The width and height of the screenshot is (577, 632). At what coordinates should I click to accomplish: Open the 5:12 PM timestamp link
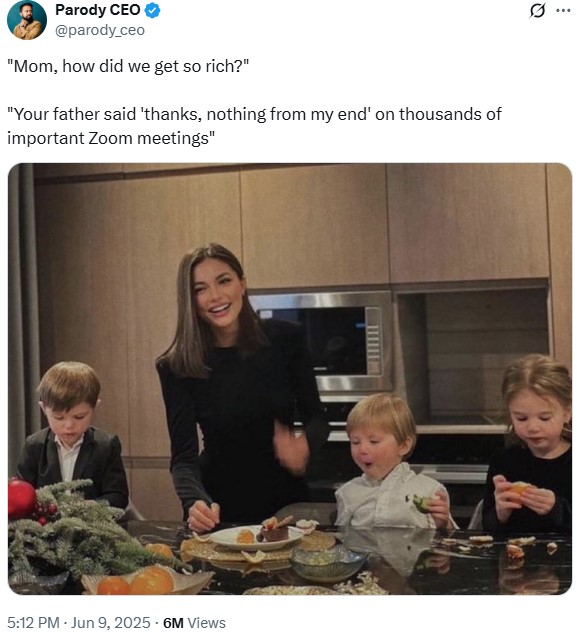tap(33, 622)
